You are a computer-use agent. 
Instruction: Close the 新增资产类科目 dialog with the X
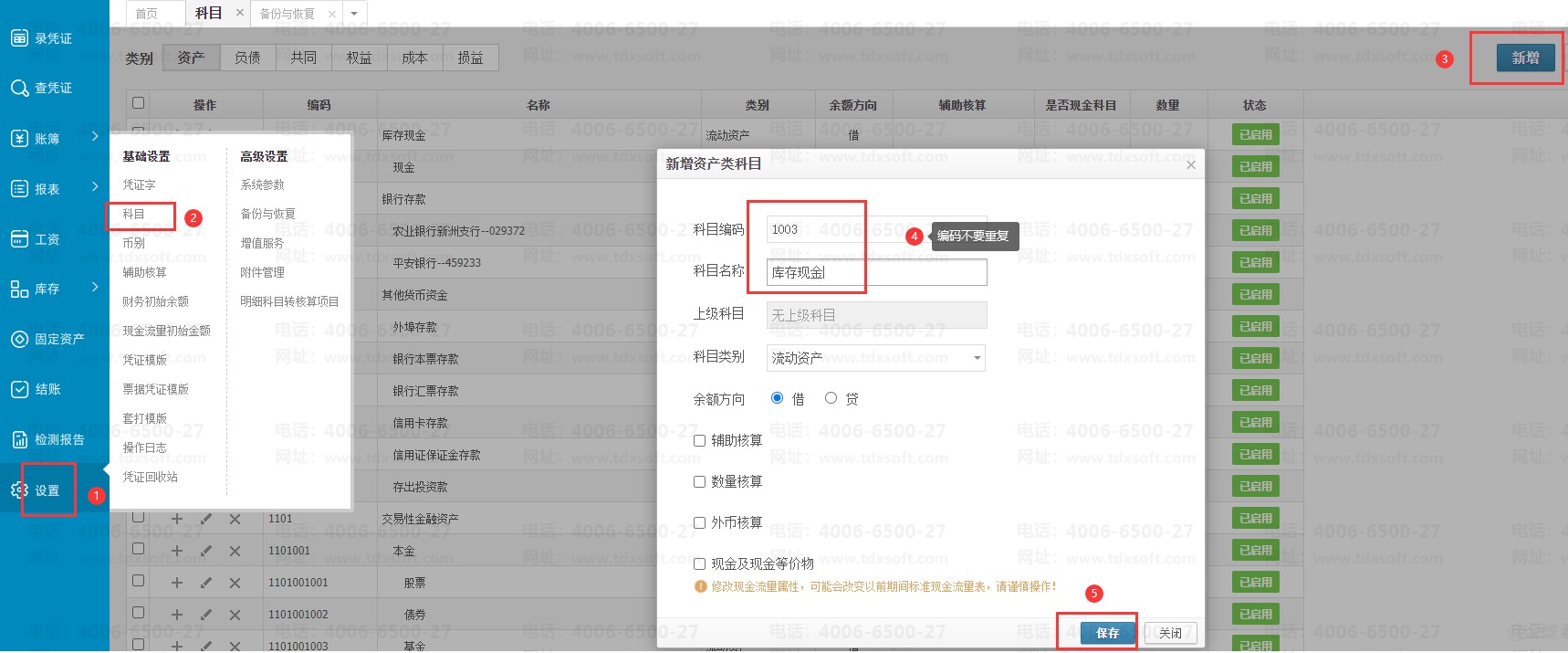pos(1190,165)
